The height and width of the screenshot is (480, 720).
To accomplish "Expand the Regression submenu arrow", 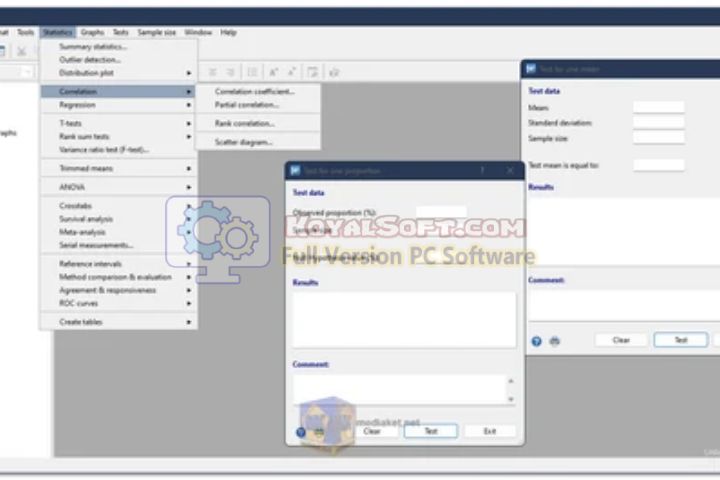I will point(188,105).
